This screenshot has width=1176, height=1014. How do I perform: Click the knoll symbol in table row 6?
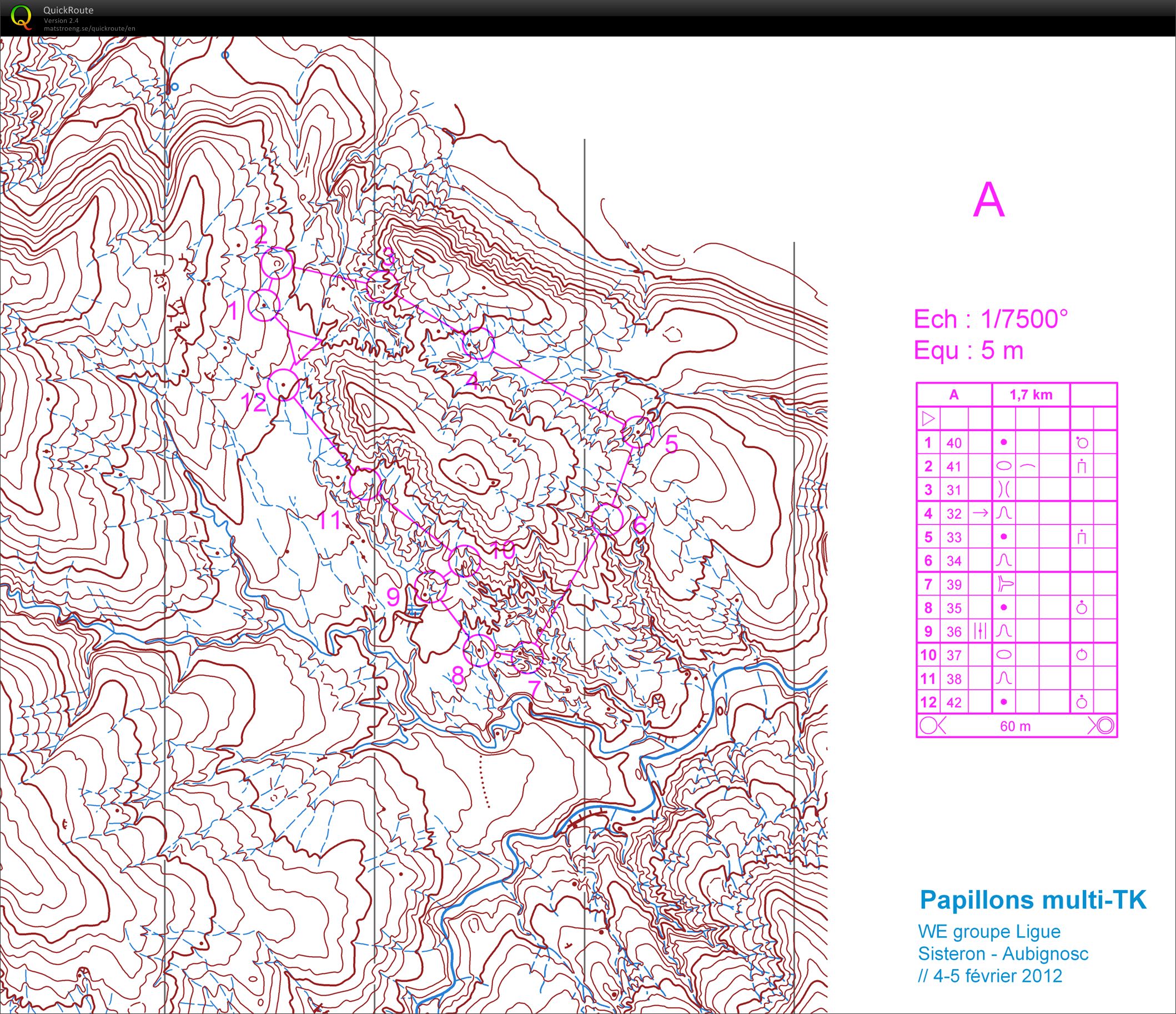(1003, 560)
